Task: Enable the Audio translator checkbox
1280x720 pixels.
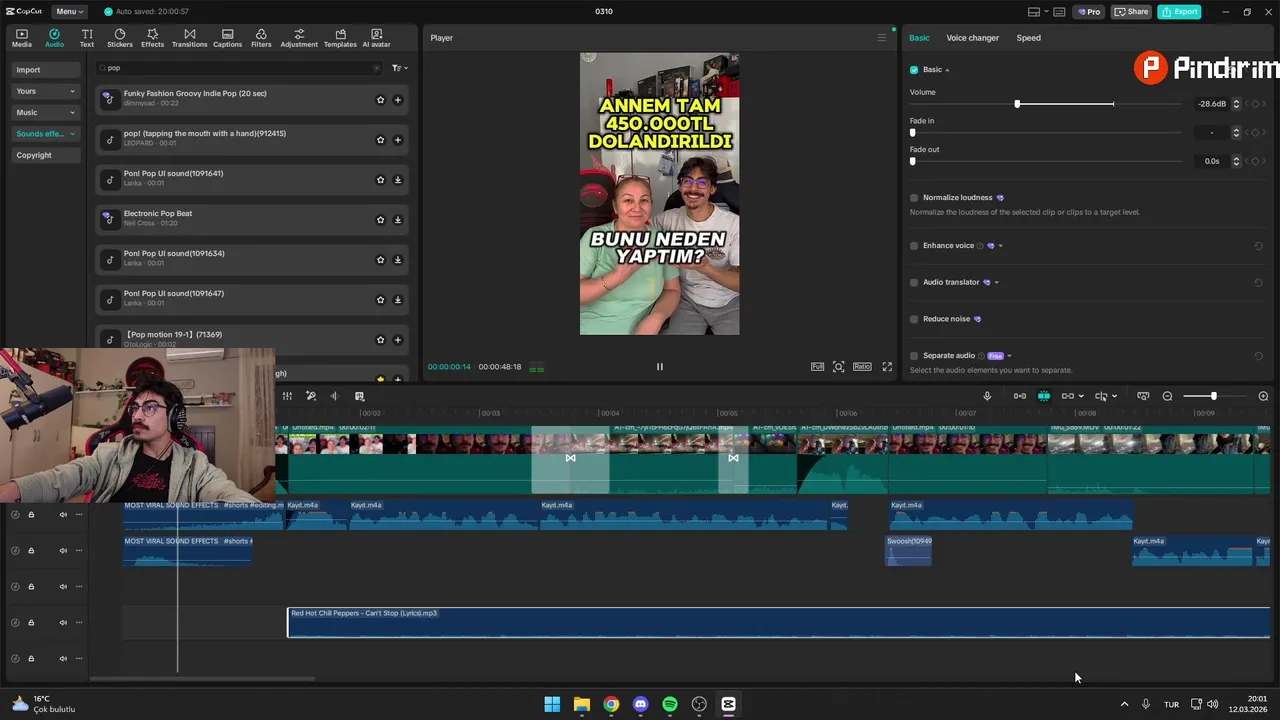Action: click(914, 282)
